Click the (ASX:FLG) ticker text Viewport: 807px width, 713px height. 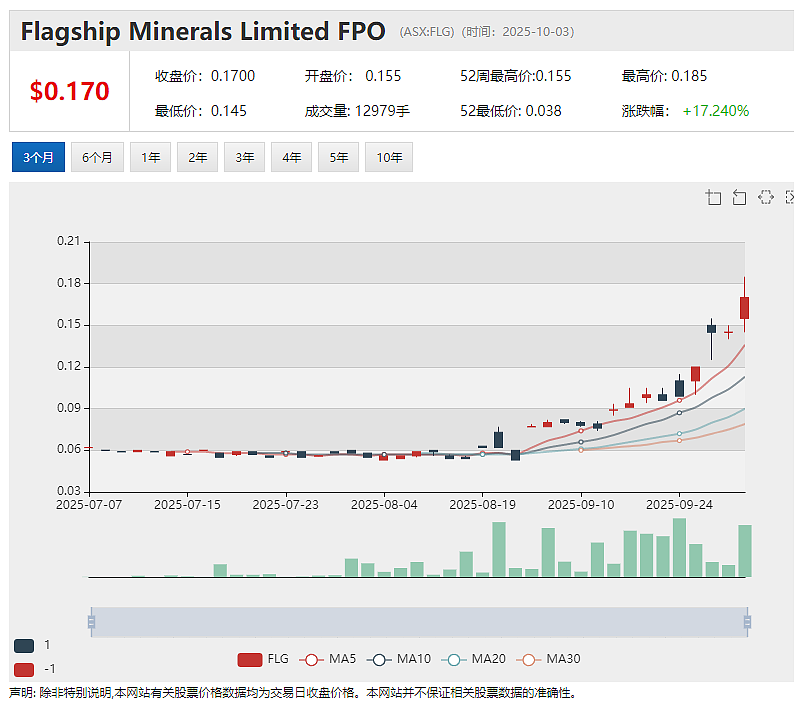pyautogui.click(x=427, y=32)
